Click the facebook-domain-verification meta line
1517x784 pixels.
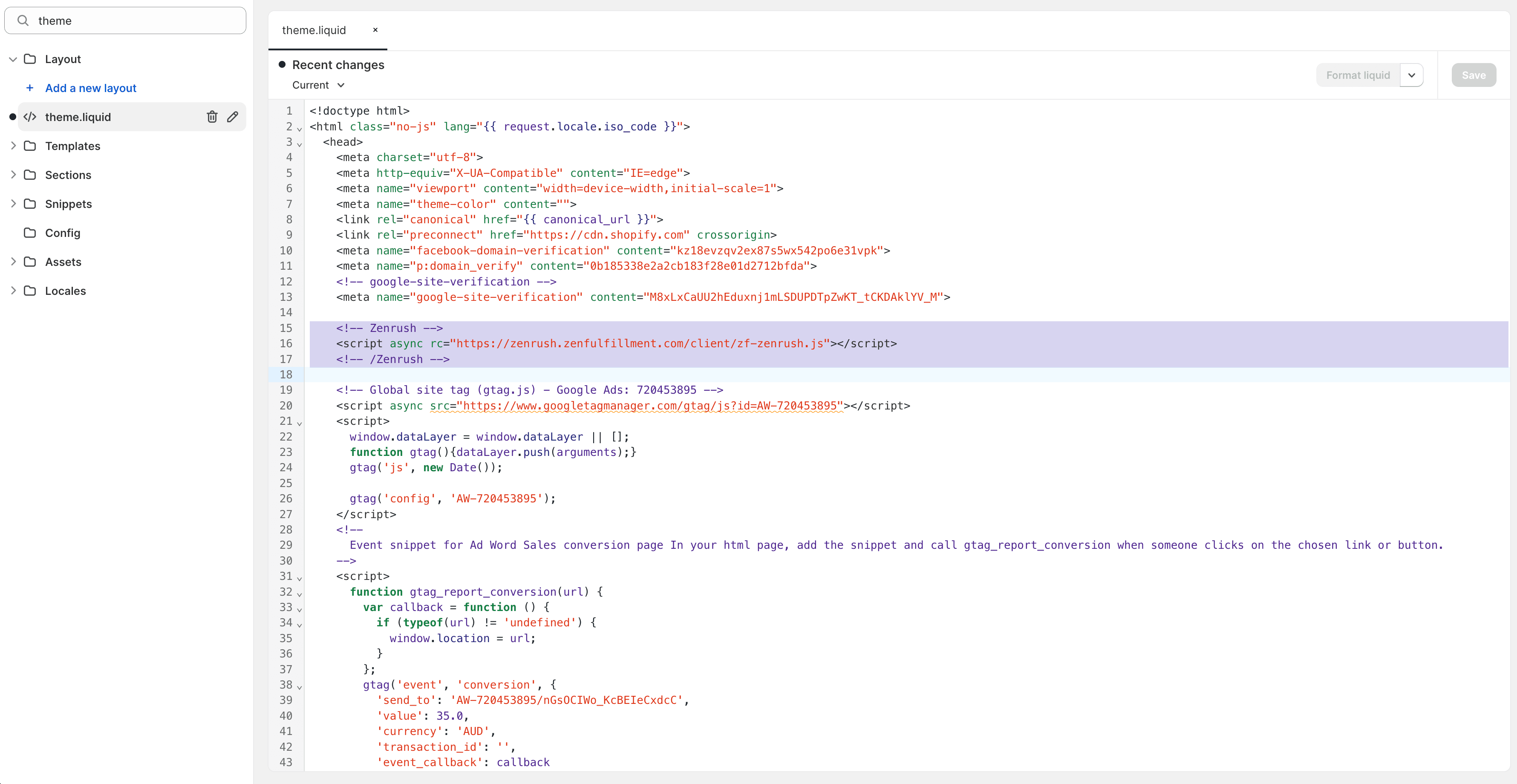click(613, 251)
